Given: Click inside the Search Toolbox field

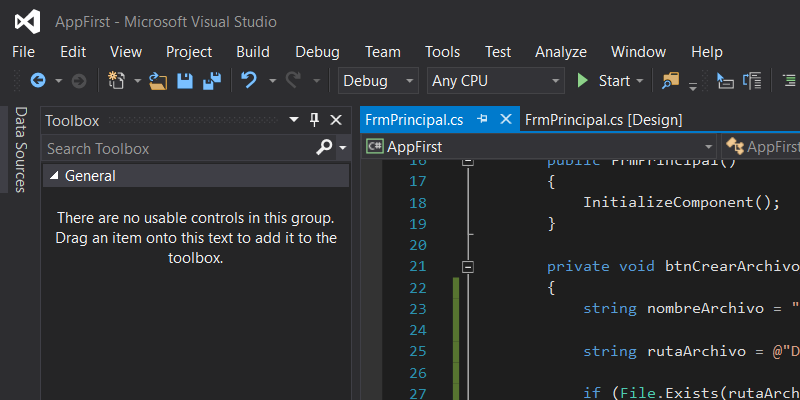Looking at the screenshot, I should (x=175, y=148).
